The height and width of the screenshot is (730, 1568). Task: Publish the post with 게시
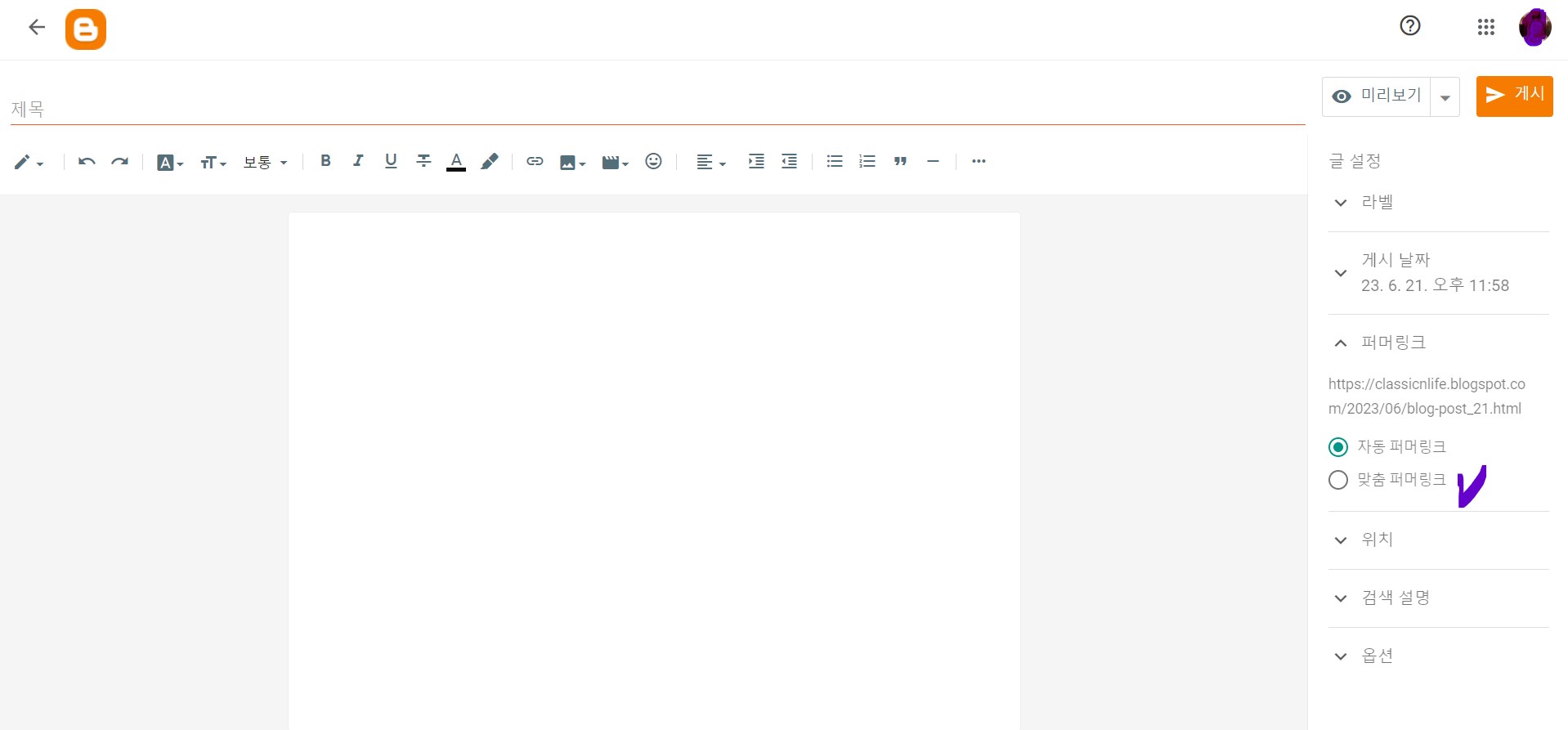[1514, 96]
